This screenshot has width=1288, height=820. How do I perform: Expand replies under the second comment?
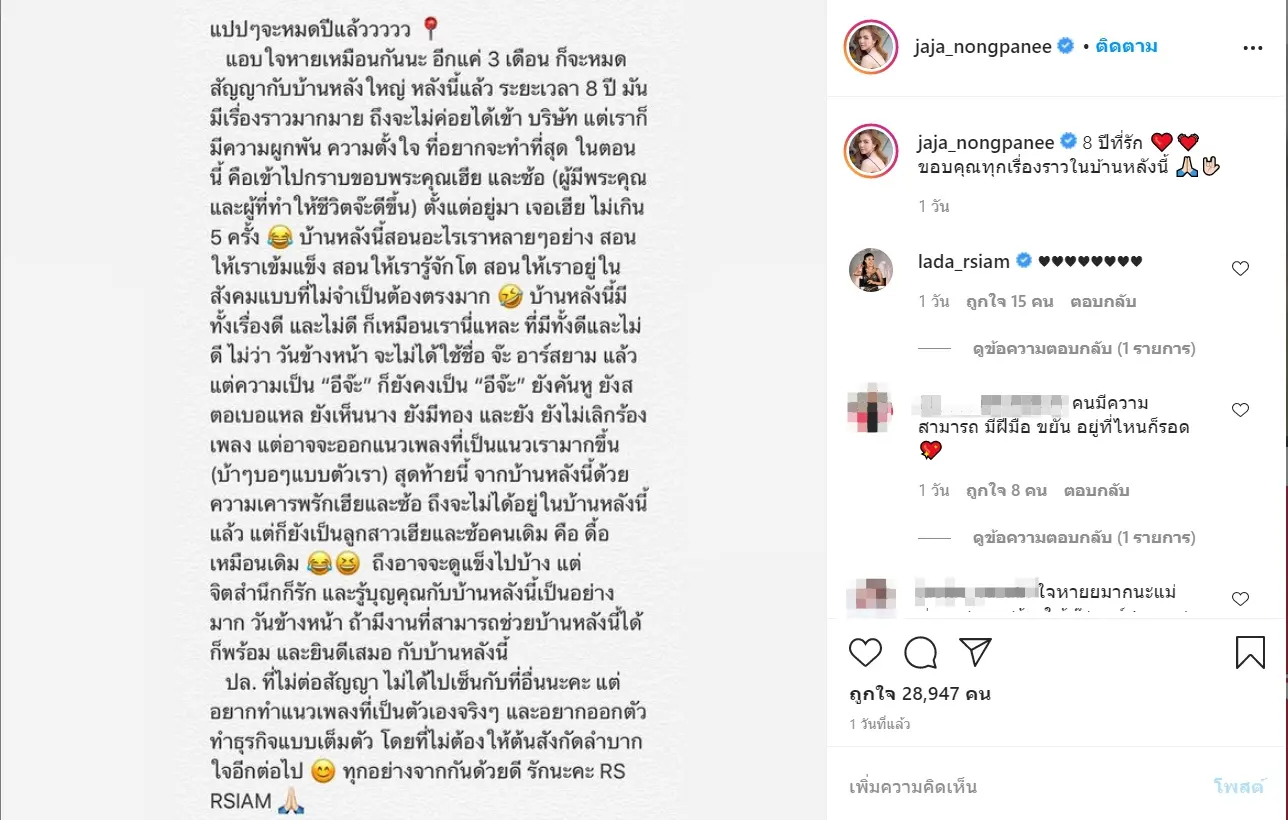(1084, 538)
